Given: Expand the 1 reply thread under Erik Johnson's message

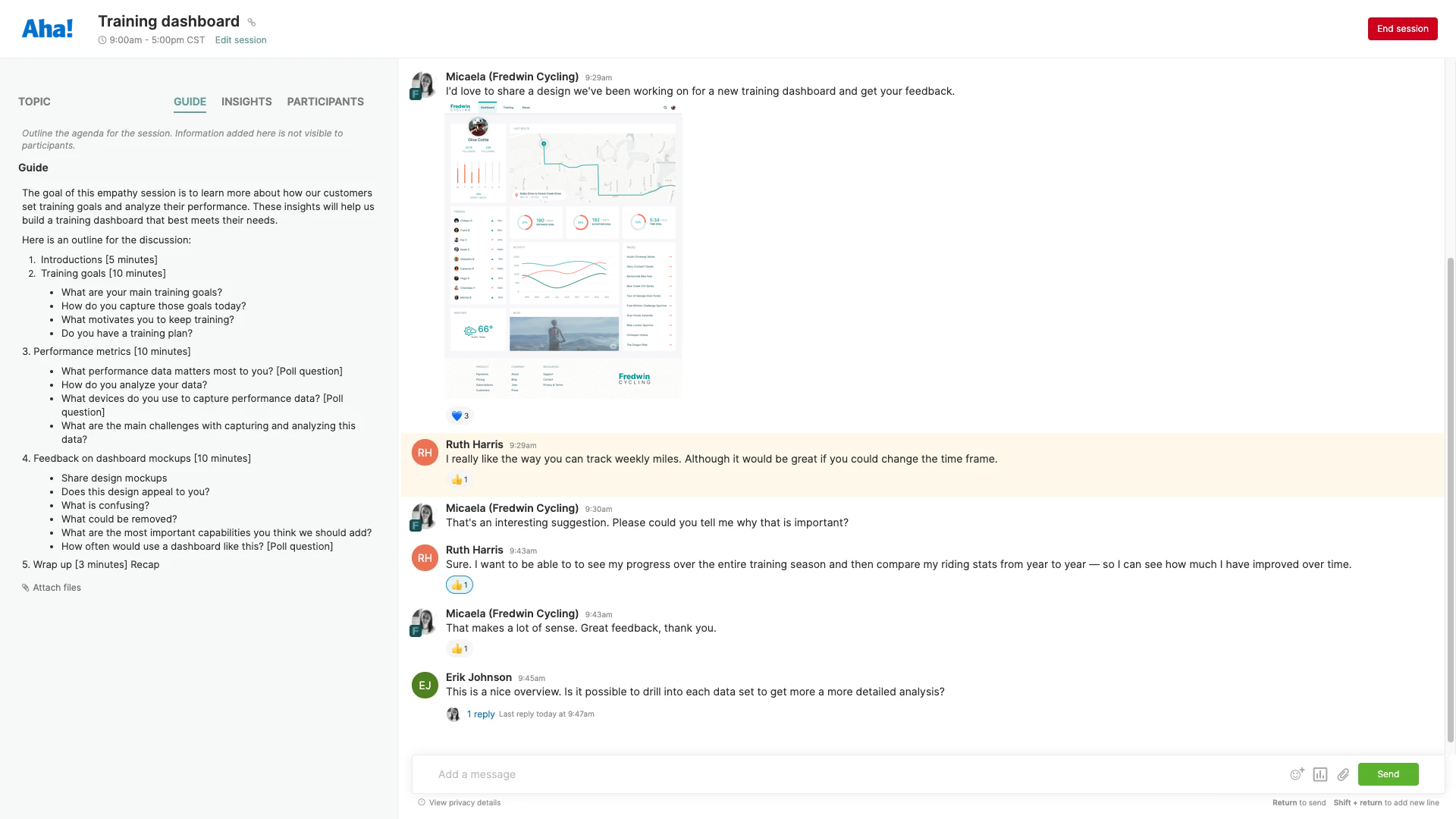Looking at the screenshot, I should point(482,714).
